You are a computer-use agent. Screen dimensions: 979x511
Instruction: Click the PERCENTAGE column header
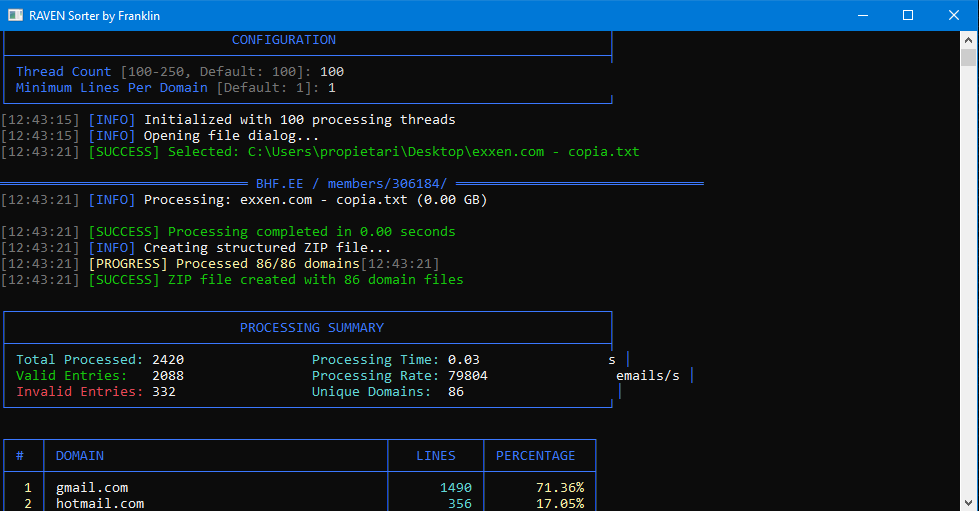point(536,456)
